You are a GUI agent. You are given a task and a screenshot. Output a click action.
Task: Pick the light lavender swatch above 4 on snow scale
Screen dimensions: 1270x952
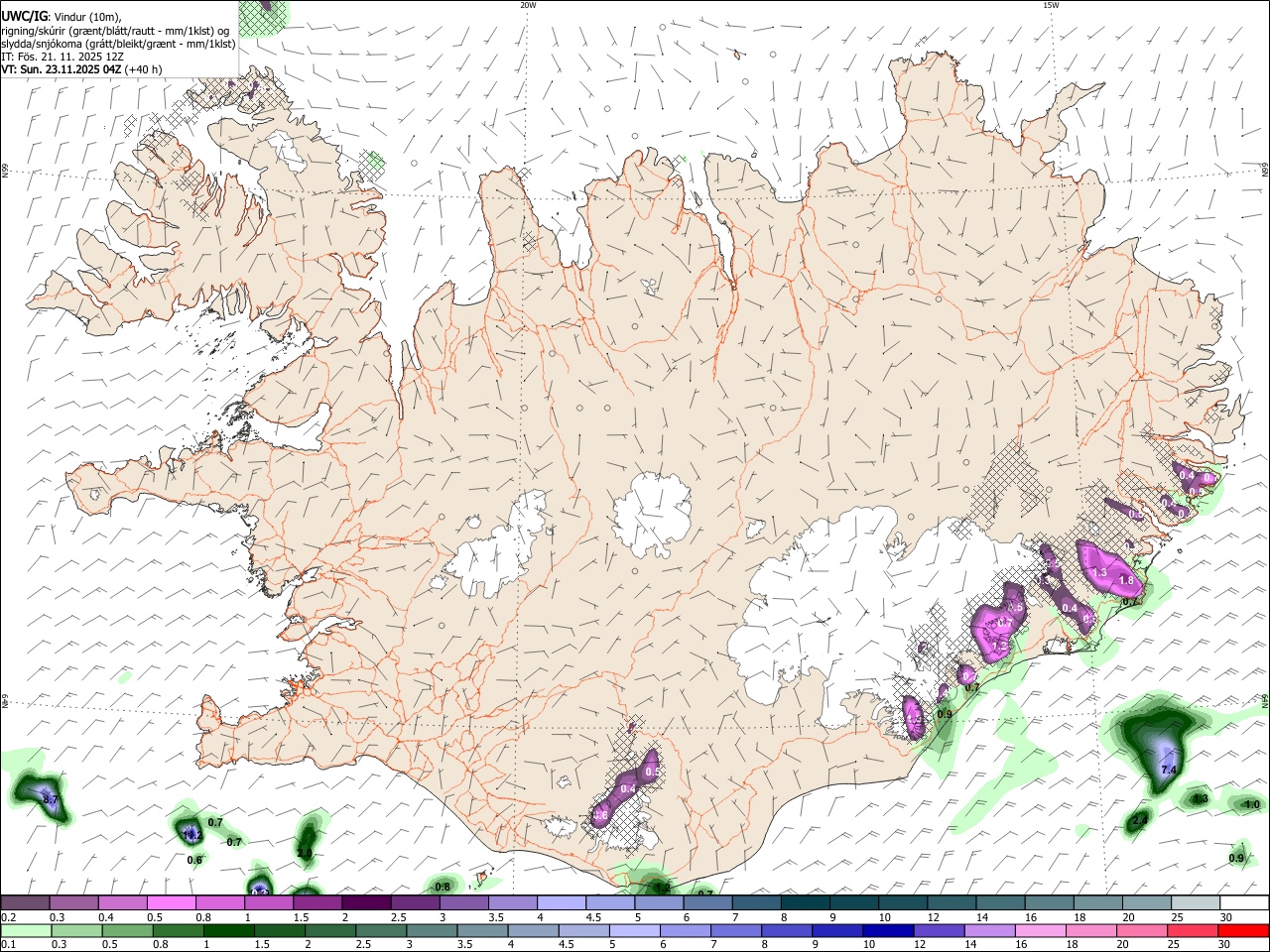tap(561, 902)
